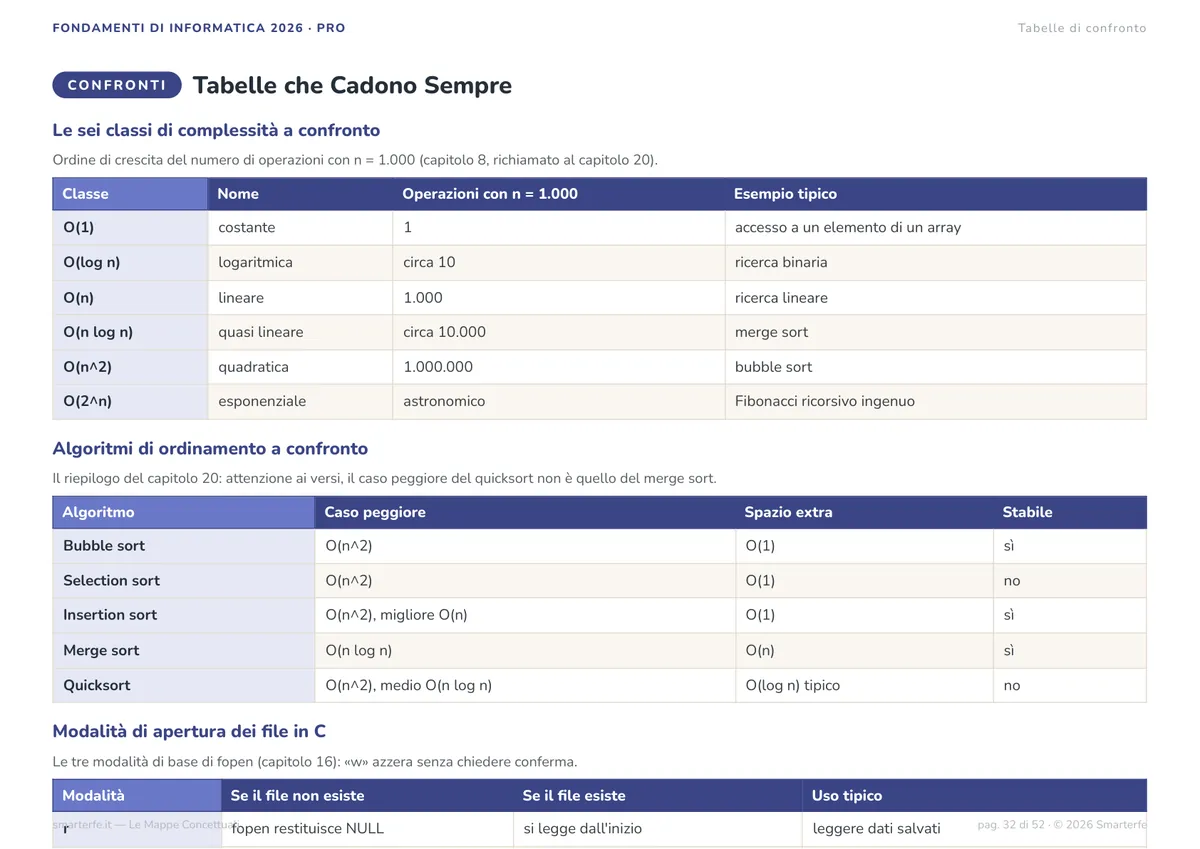Screen dimensions: 1200x849
Task: Select the "esponenziale" cell
Action: (300, 402)
